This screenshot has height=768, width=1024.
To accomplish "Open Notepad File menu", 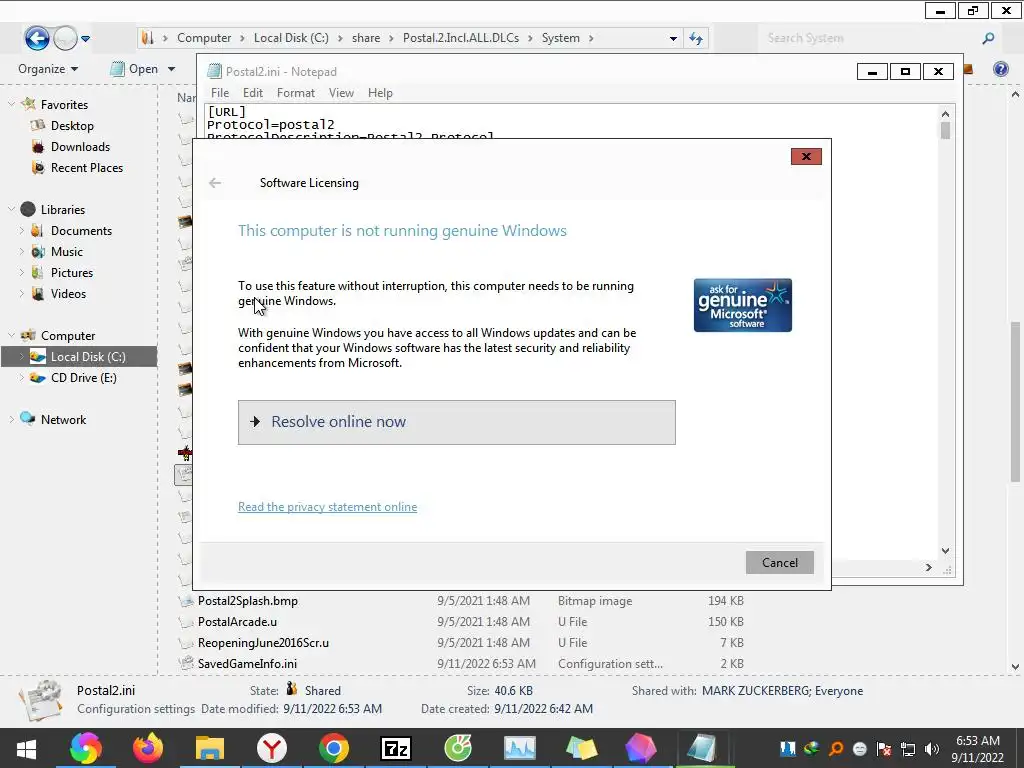I will click(220, 93).
